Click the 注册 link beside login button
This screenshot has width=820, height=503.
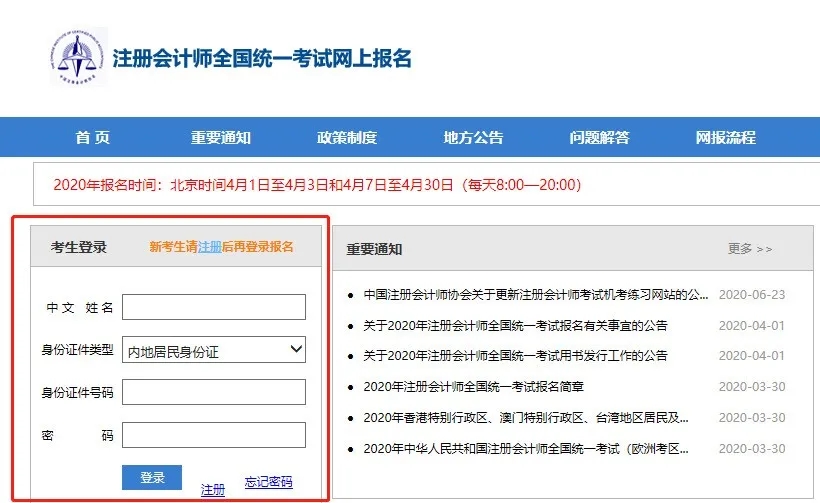pyautogui.click(x=213, y=489)
